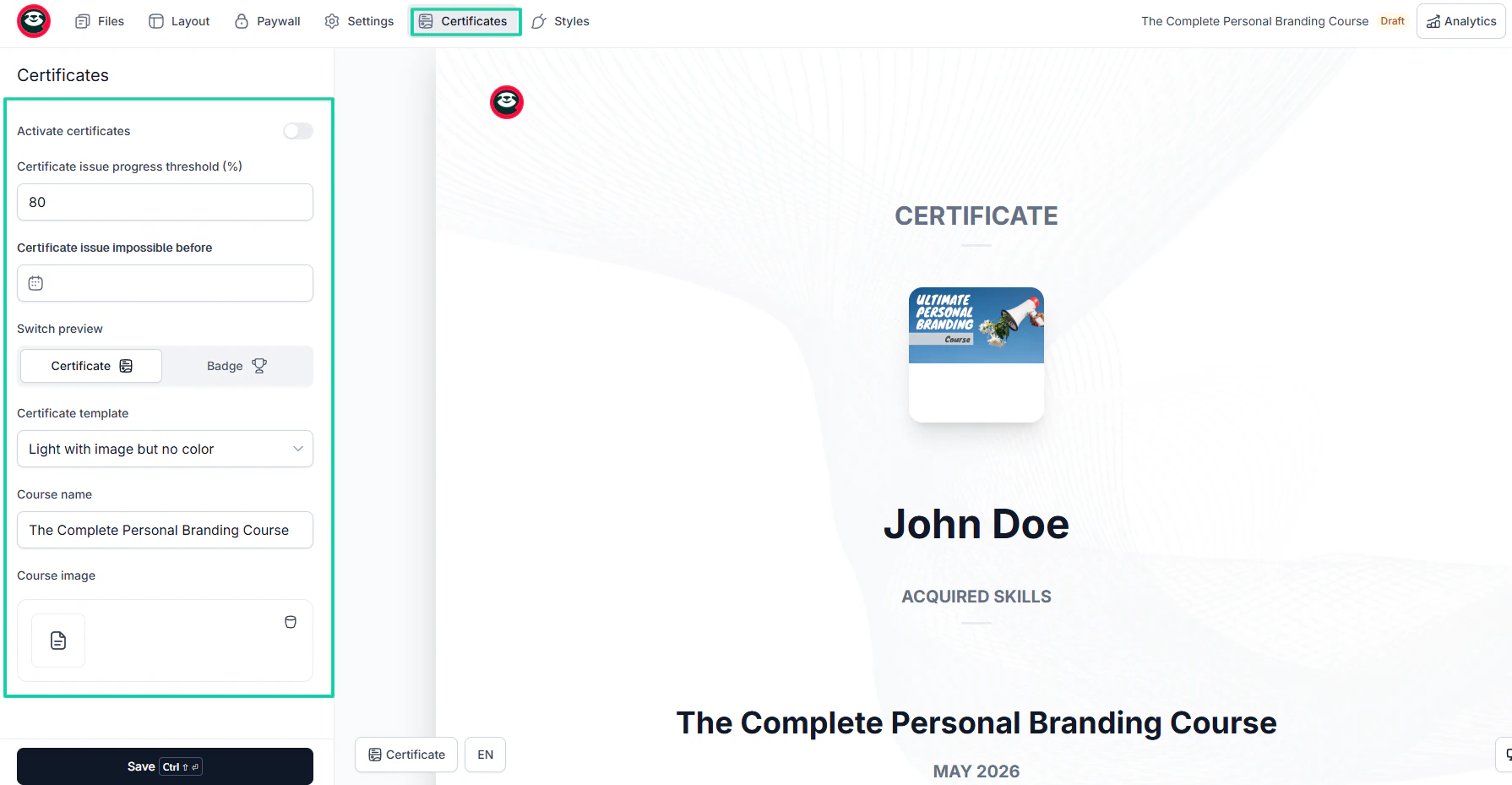The width and height of the screenshot is (1512, 785).
Task: Click the Certificates tab icon
Action: point(426,21)
